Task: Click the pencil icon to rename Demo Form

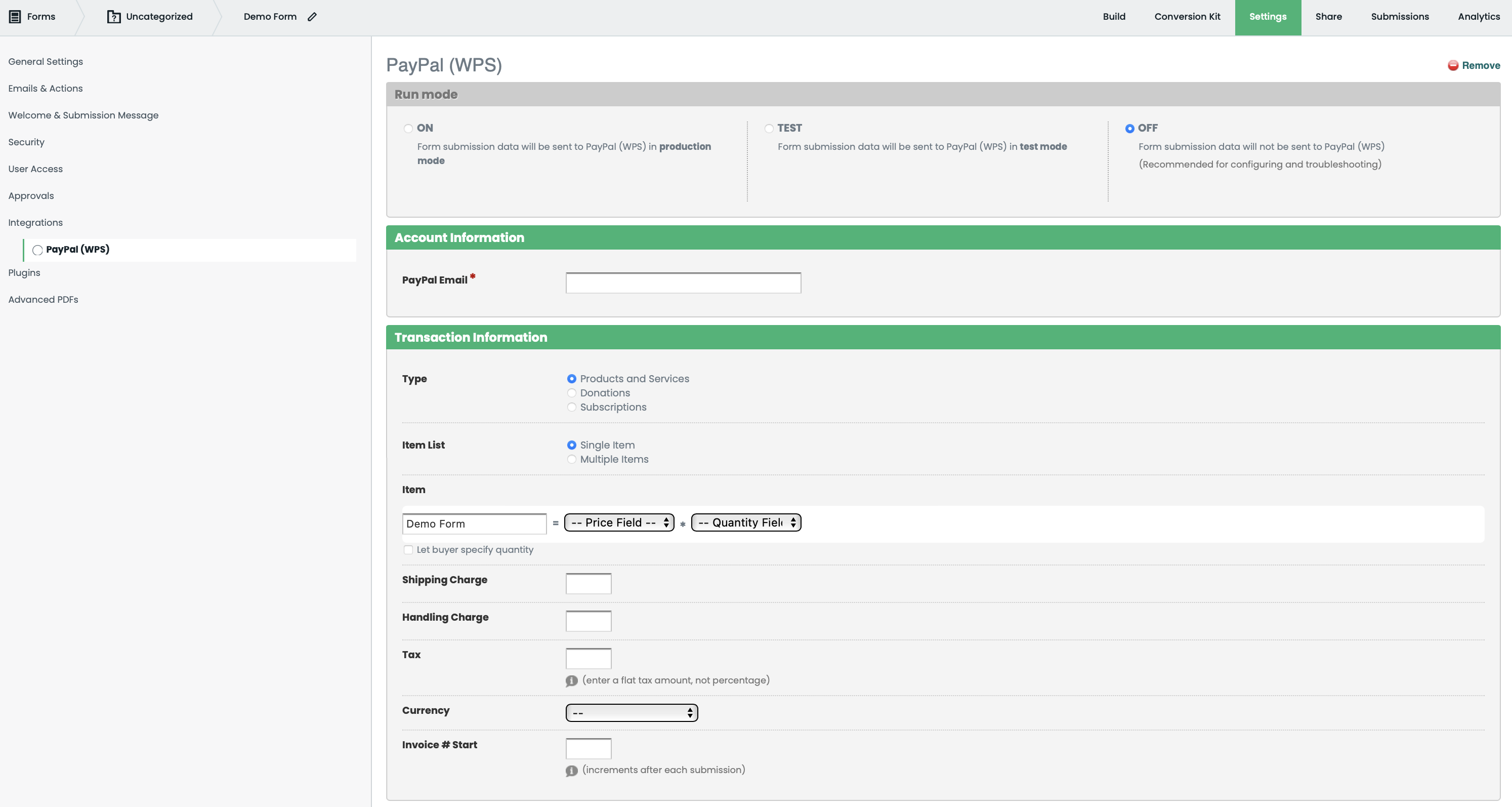Action: pos(312,16)
